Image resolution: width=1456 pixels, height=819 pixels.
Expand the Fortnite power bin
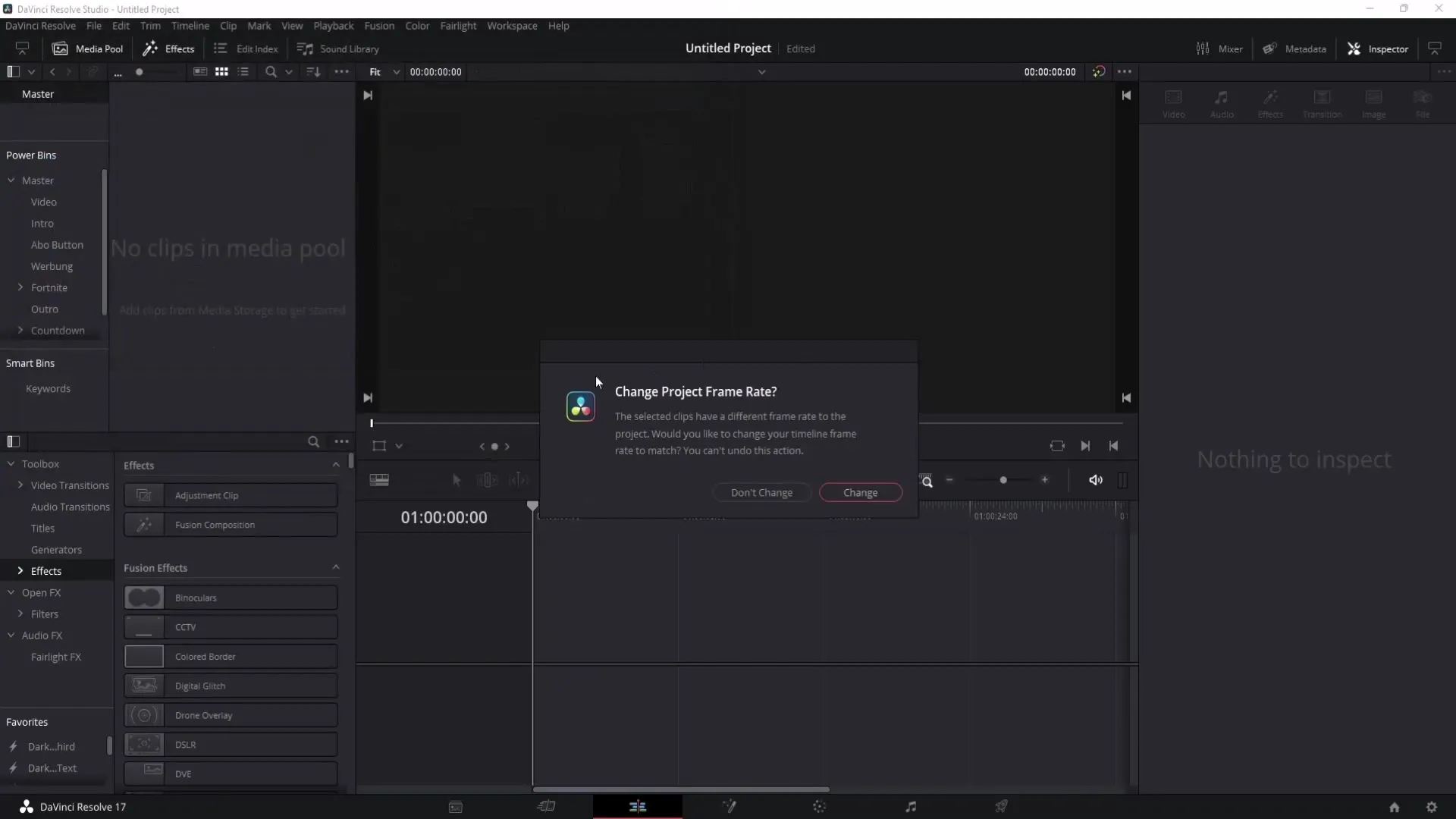click(x=20, y=287)
